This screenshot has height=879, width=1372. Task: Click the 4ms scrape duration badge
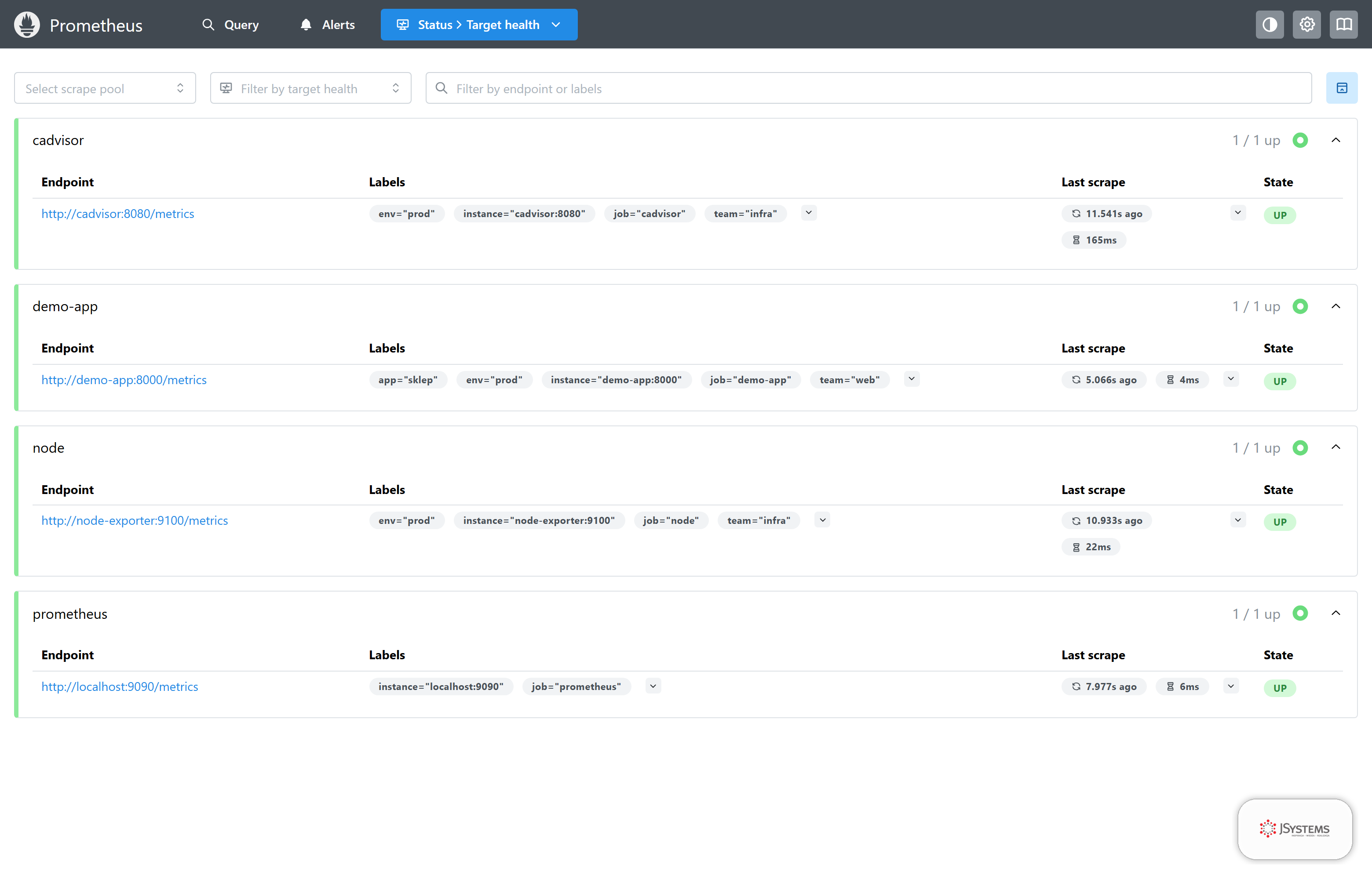click(x=1182, y=380)
